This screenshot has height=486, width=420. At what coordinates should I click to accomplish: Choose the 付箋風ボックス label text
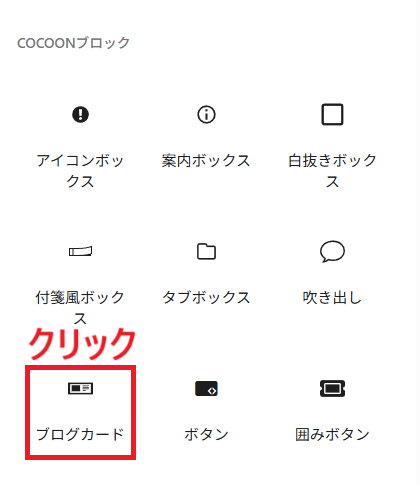(80, 307)
